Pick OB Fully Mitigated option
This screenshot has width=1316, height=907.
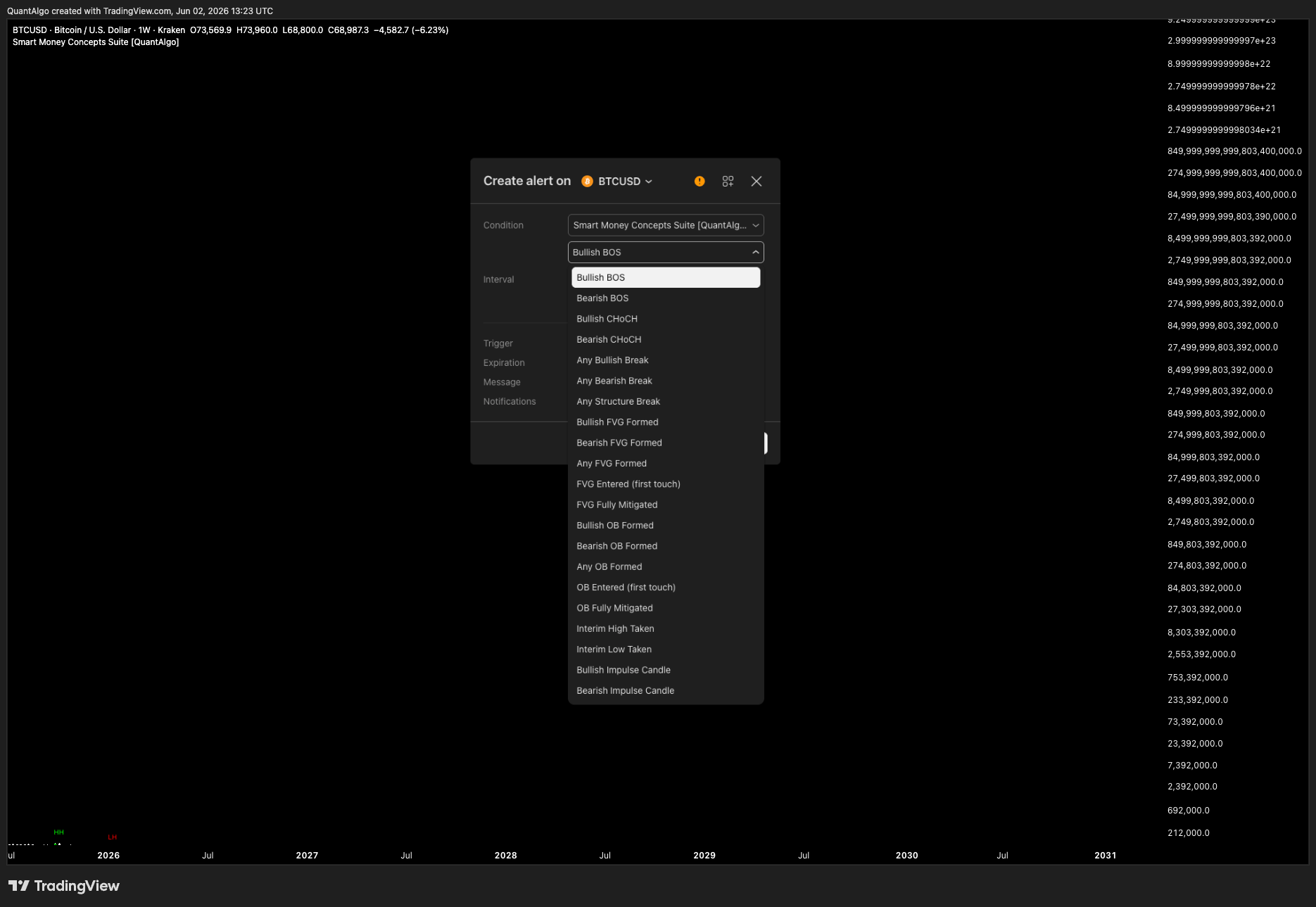[666, 608]
